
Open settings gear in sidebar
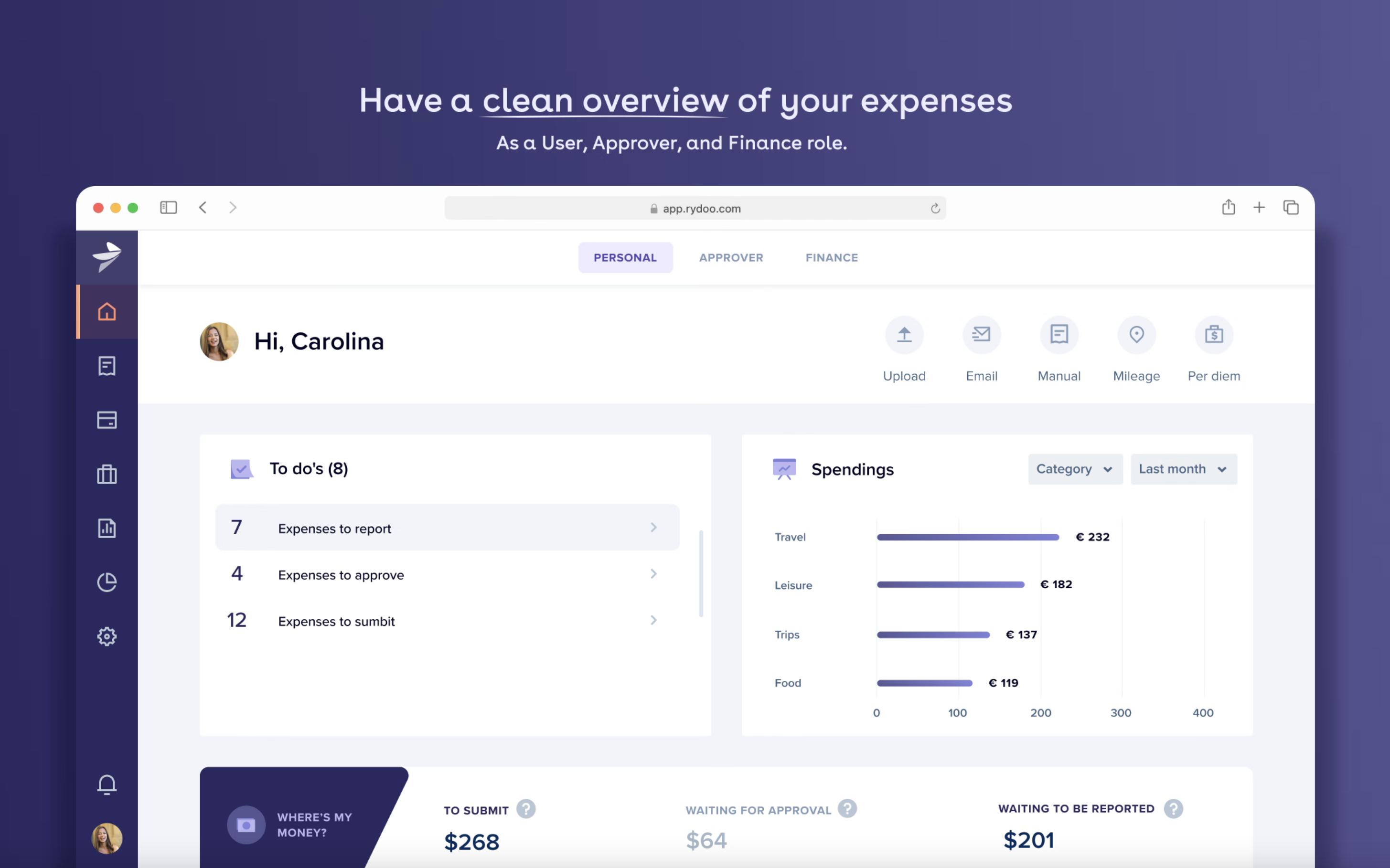(107, 636)
